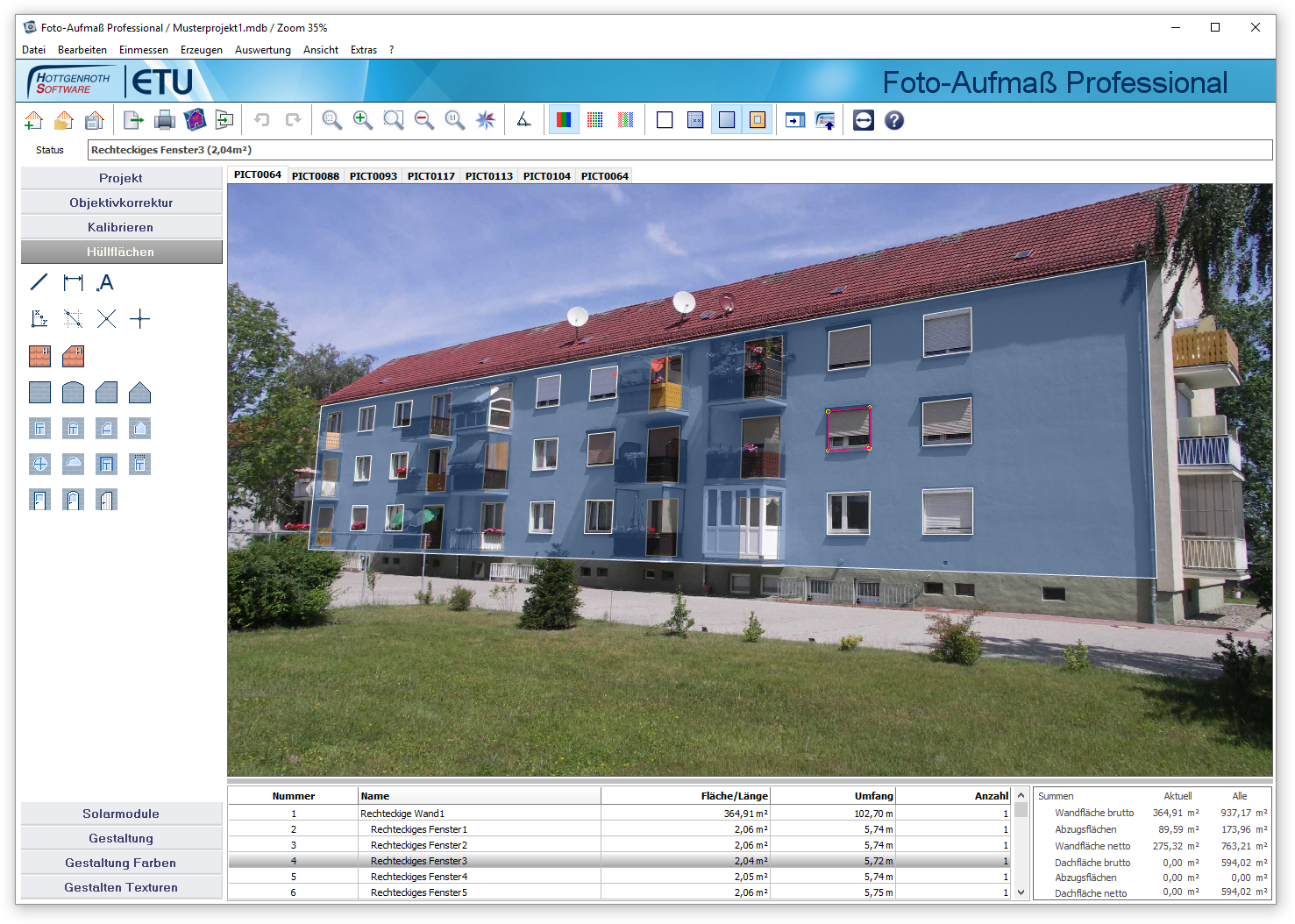Toggle the orange framed square view button
This screenshot has width=1295, height=924.
pos(758,120)
